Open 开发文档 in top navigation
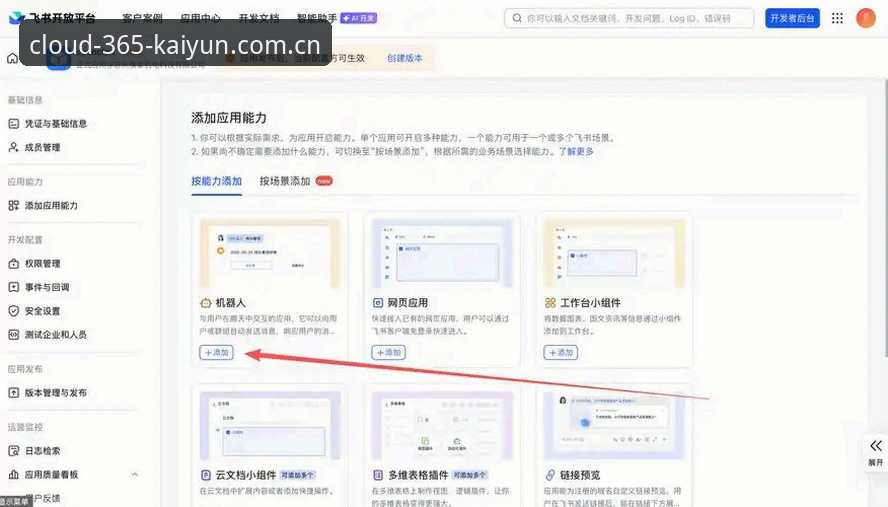 point(258,18)
